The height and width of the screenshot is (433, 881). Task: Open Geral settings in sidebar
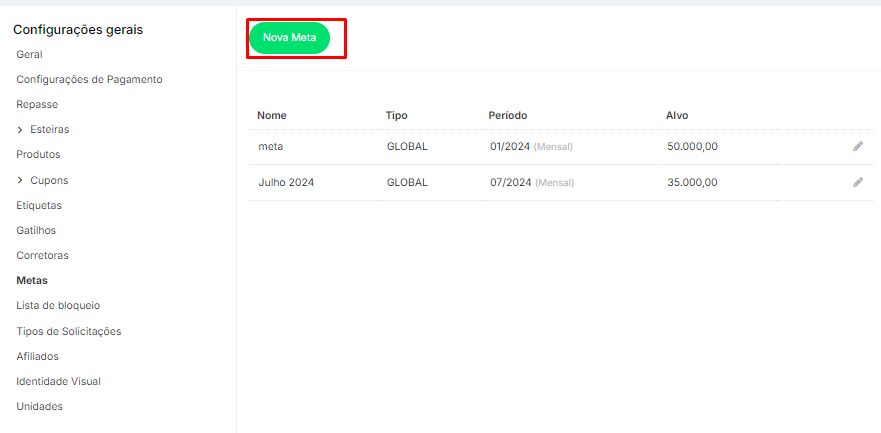[29, 54]
